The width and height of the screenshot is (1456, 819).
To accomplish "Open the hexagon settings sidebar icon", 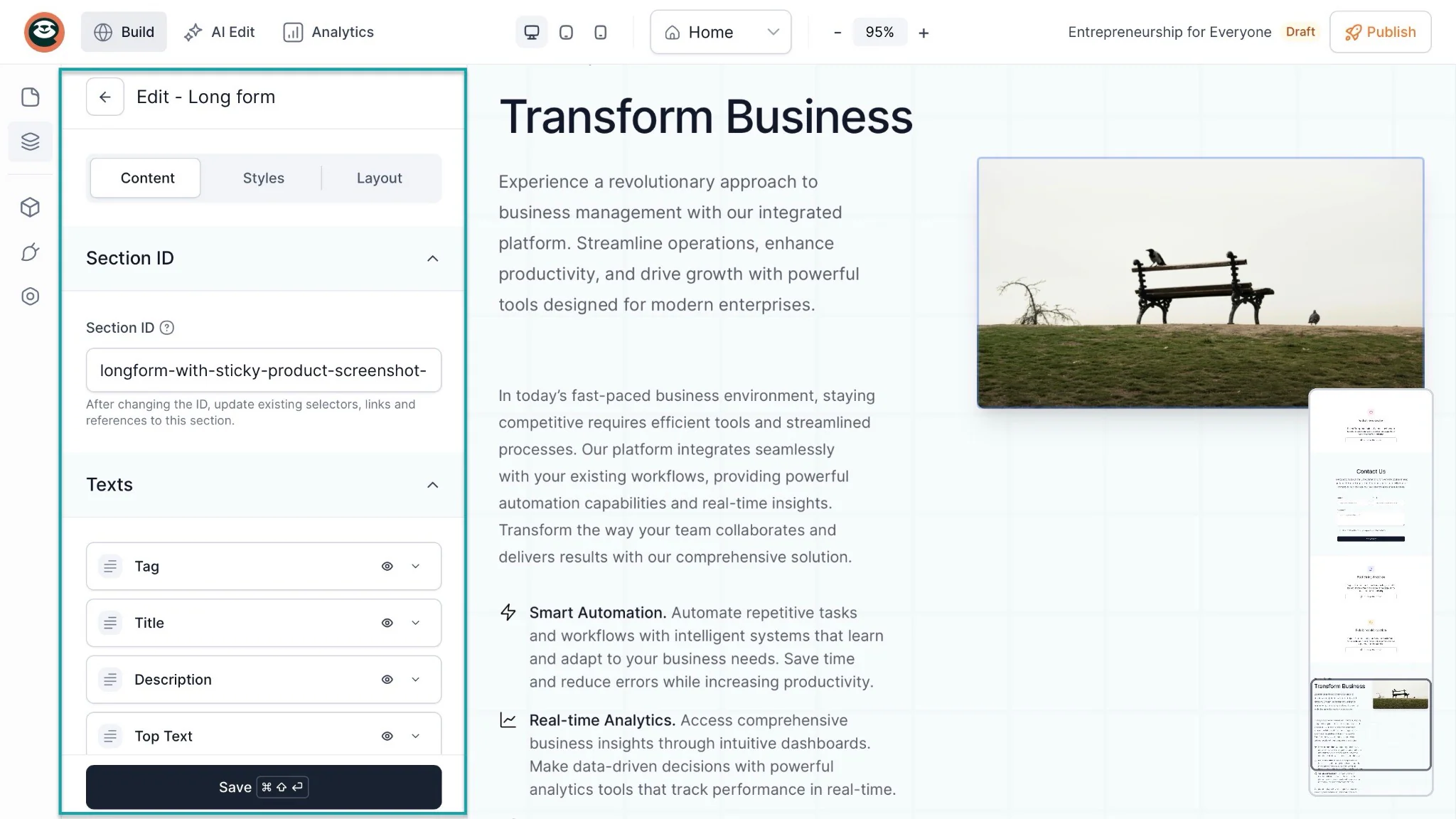I will click(x=30, y=296).
